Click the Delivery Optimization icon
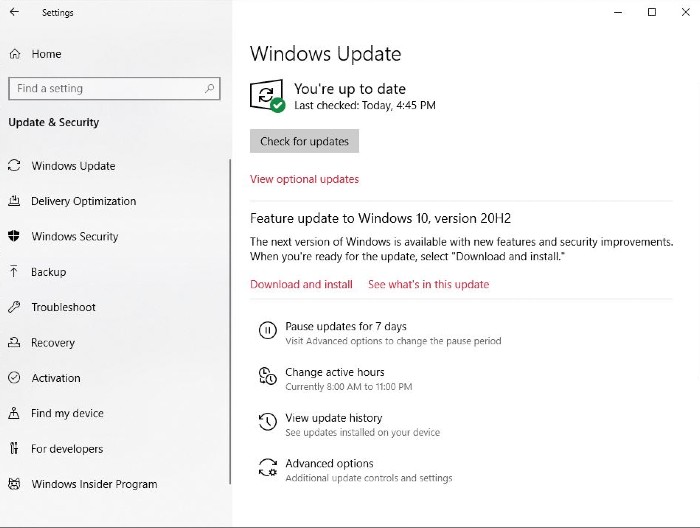The height and width of the screenshot is (528, 700). click(x=14, y=201)
